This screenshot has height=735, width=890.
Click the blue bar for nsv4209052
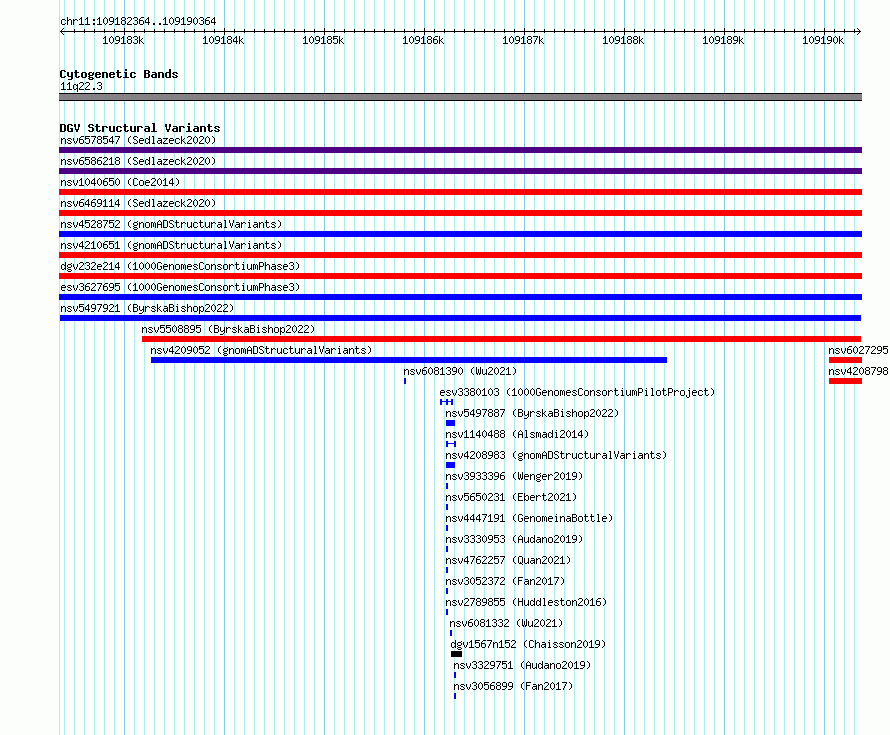point(409,360)
